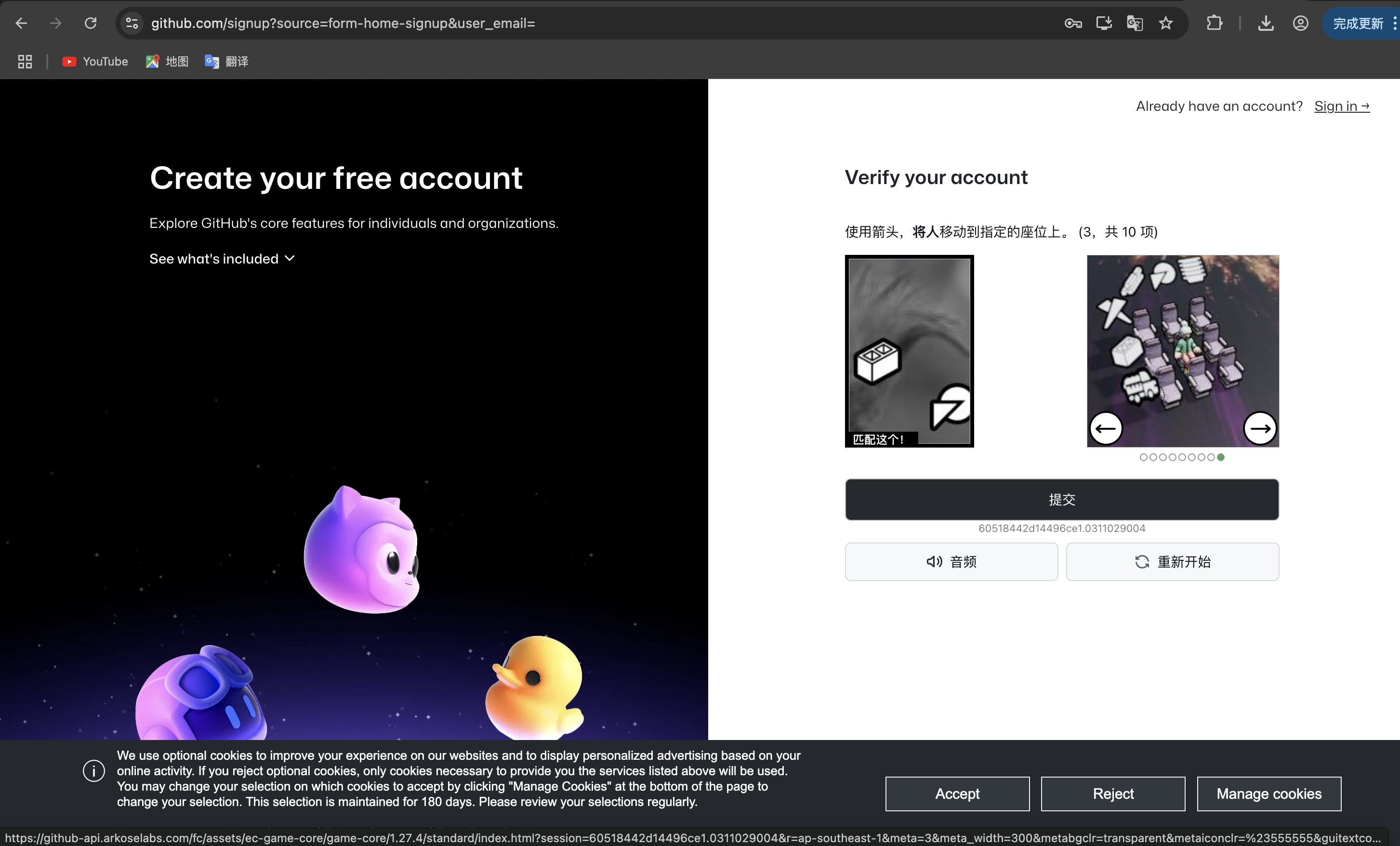Expand See what's included
The height and width of the screenshot is (846, 1400).
[222, 259]
